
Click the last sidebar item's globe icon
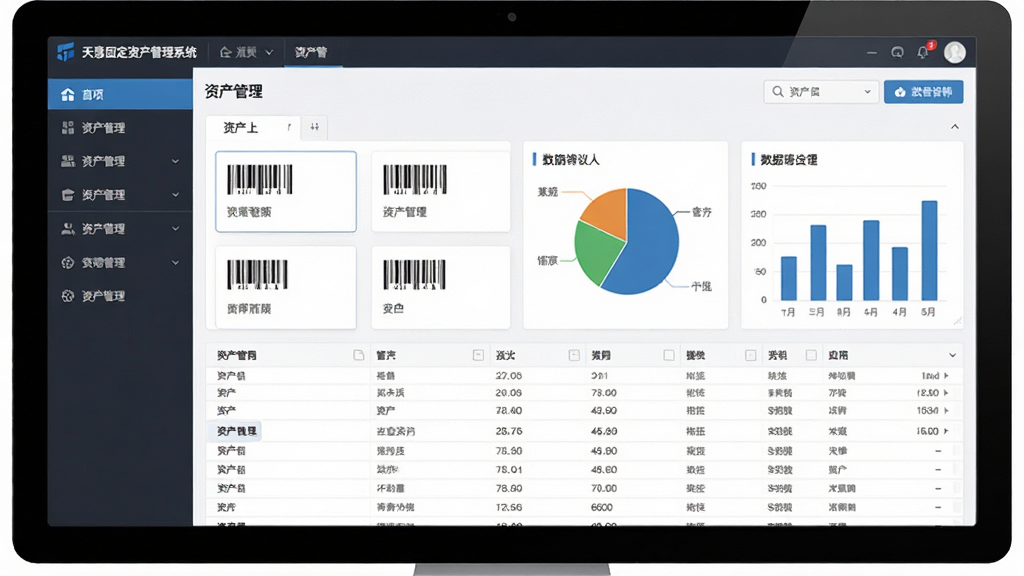point(67,296)
